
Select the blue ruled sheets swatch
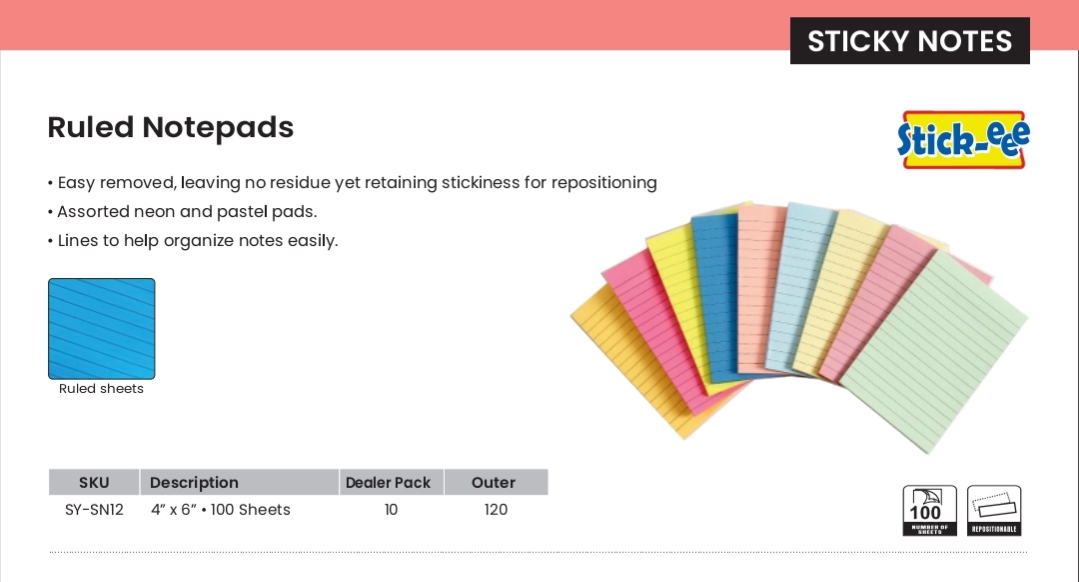point(102,328)
